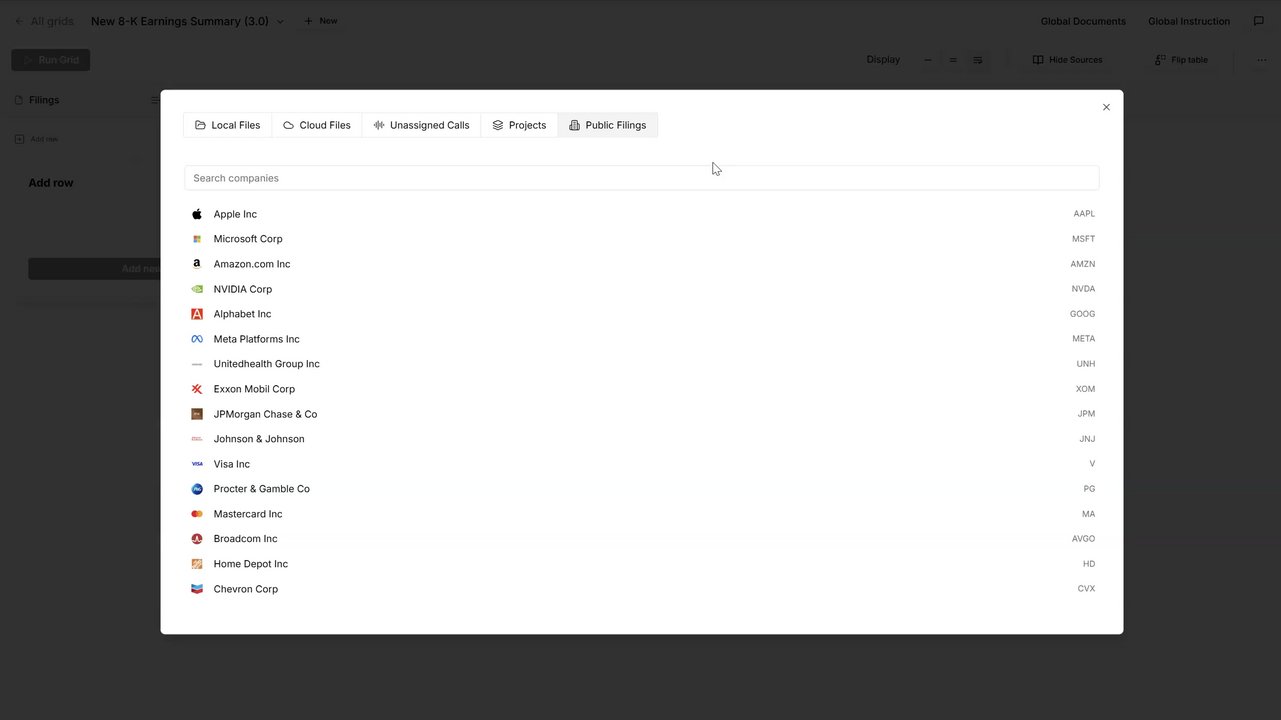The height and width of the screenshot is (720, 1281).
Task: Click the Meta Platforms logo icon
Action: click(x=197, y=339)
